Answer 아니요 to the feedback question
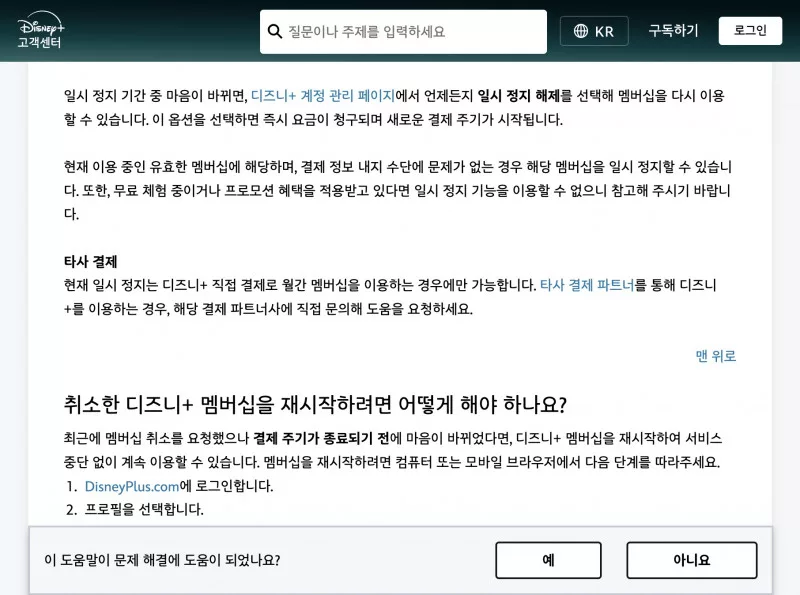The height and width of the screenshot is (595, 800). [x=691, y=560]
